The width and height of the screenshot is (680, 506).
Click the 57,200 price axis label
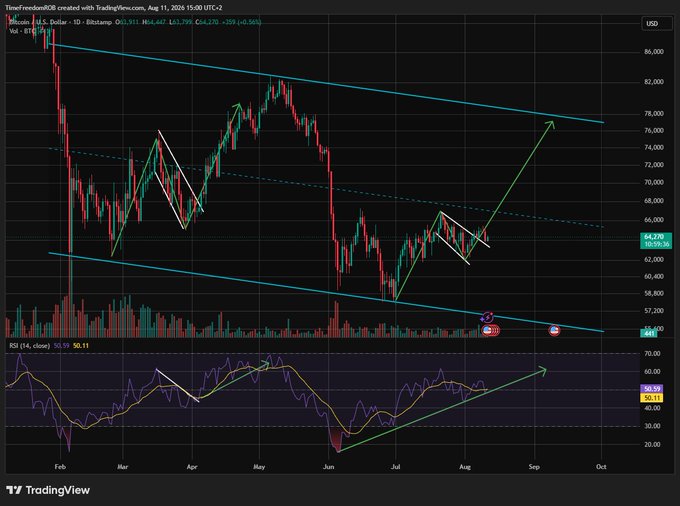(x=654, y=311)
